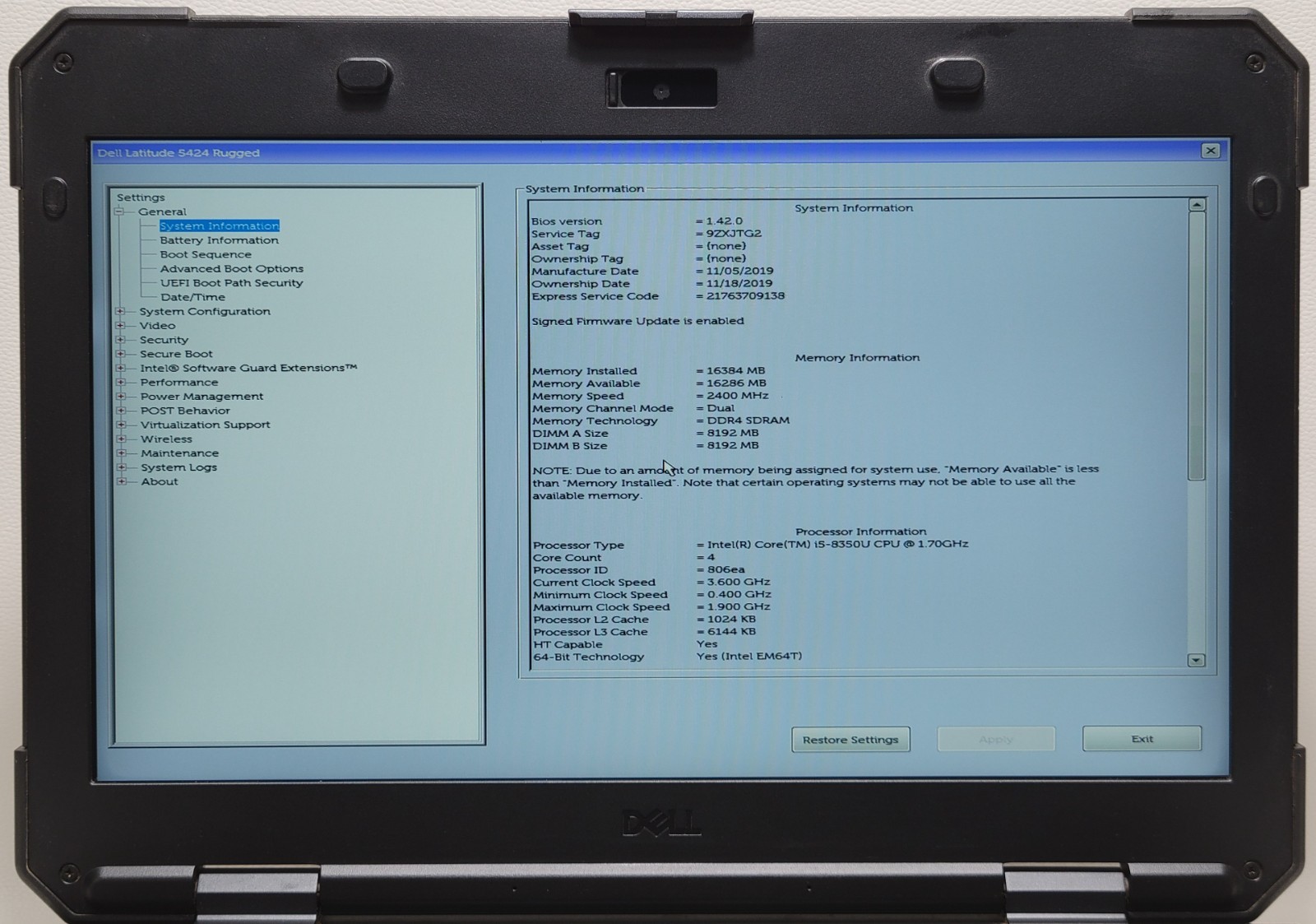Click Memory Channel Mode value Dual

coord(721,407)
